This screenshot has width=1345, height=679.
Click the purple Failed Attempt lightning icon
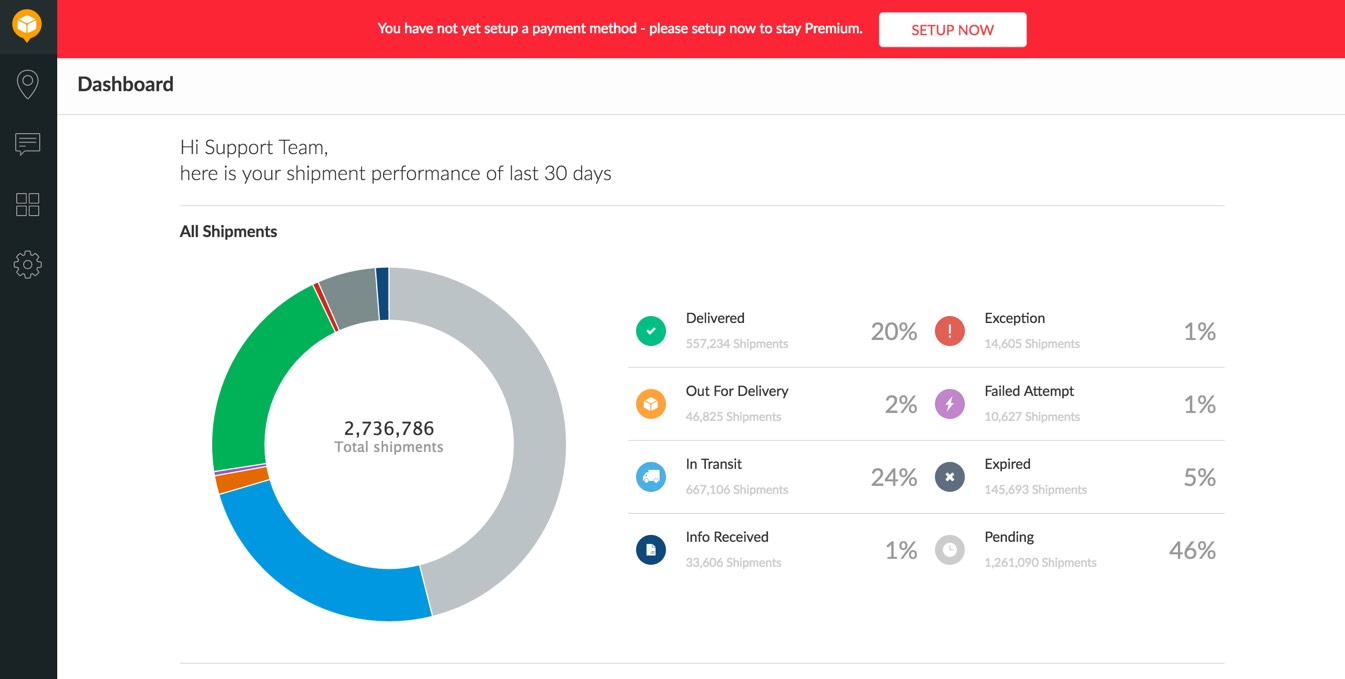point(949,404)
